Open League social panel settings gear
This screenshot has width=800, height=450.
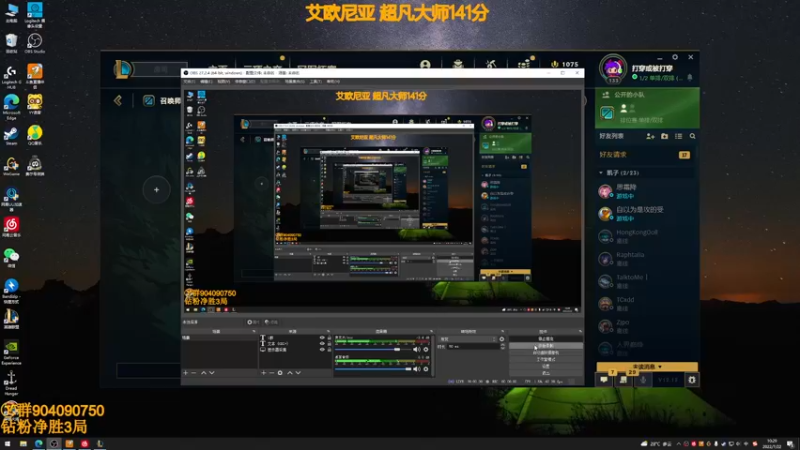[692, 380]
